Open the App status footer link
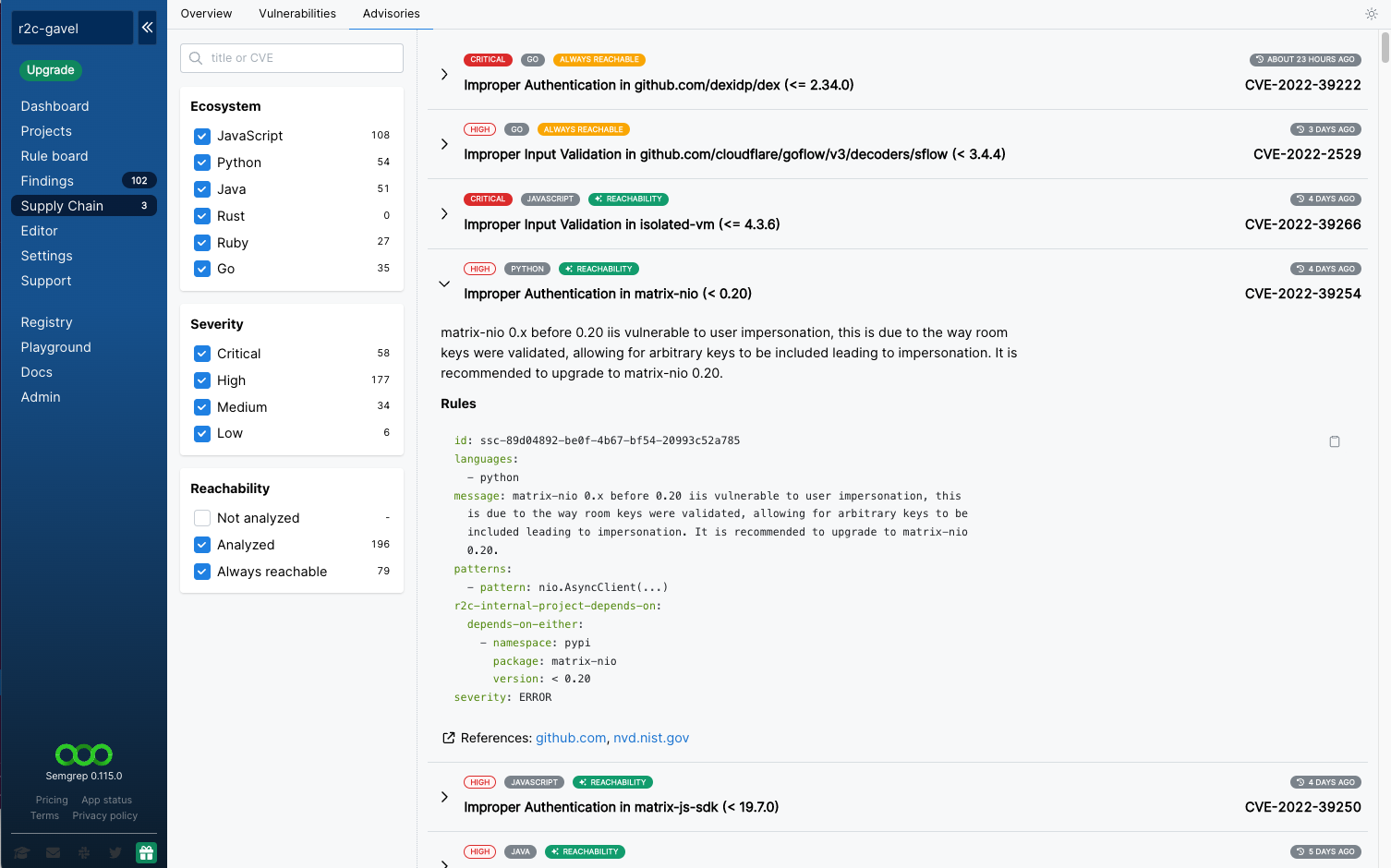Viewport: 1391px width, 868px height. 106,801
